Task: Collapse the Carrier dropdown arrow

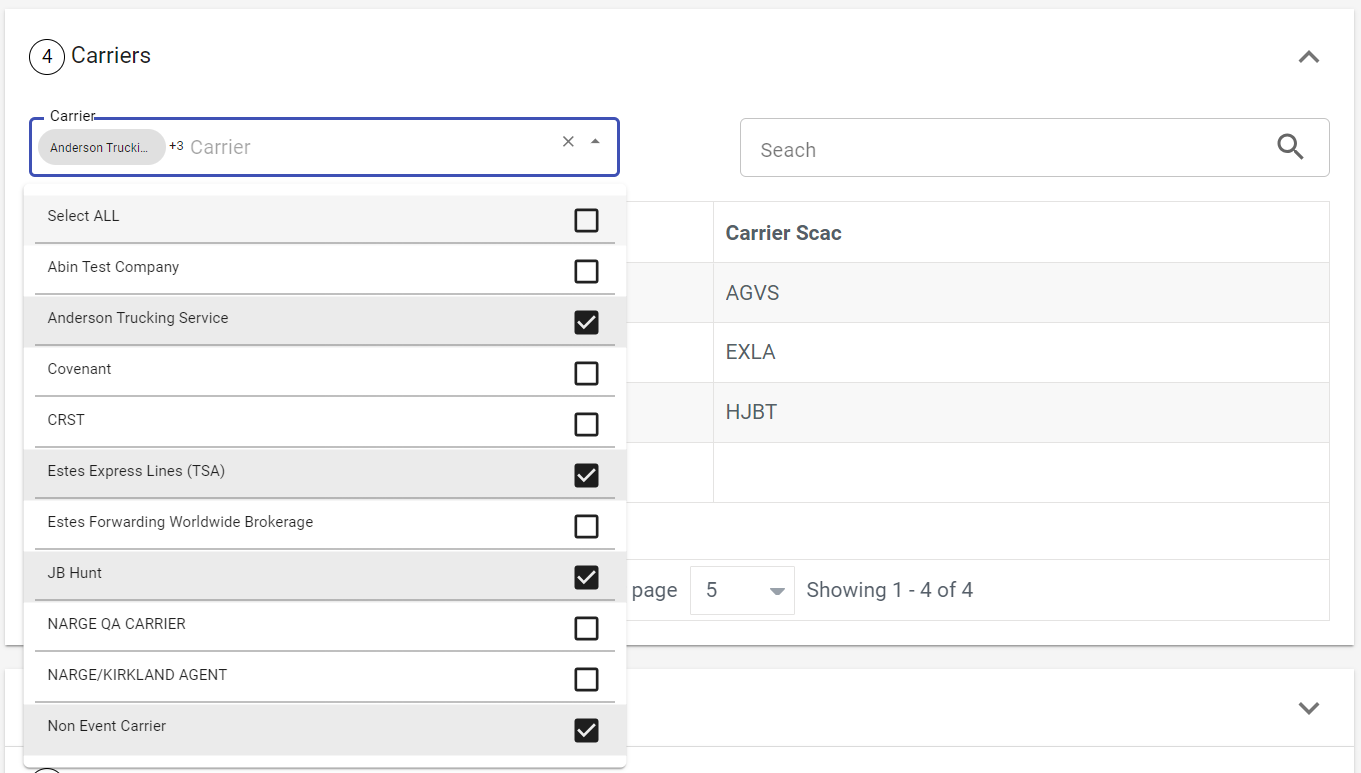Action: 596,142
